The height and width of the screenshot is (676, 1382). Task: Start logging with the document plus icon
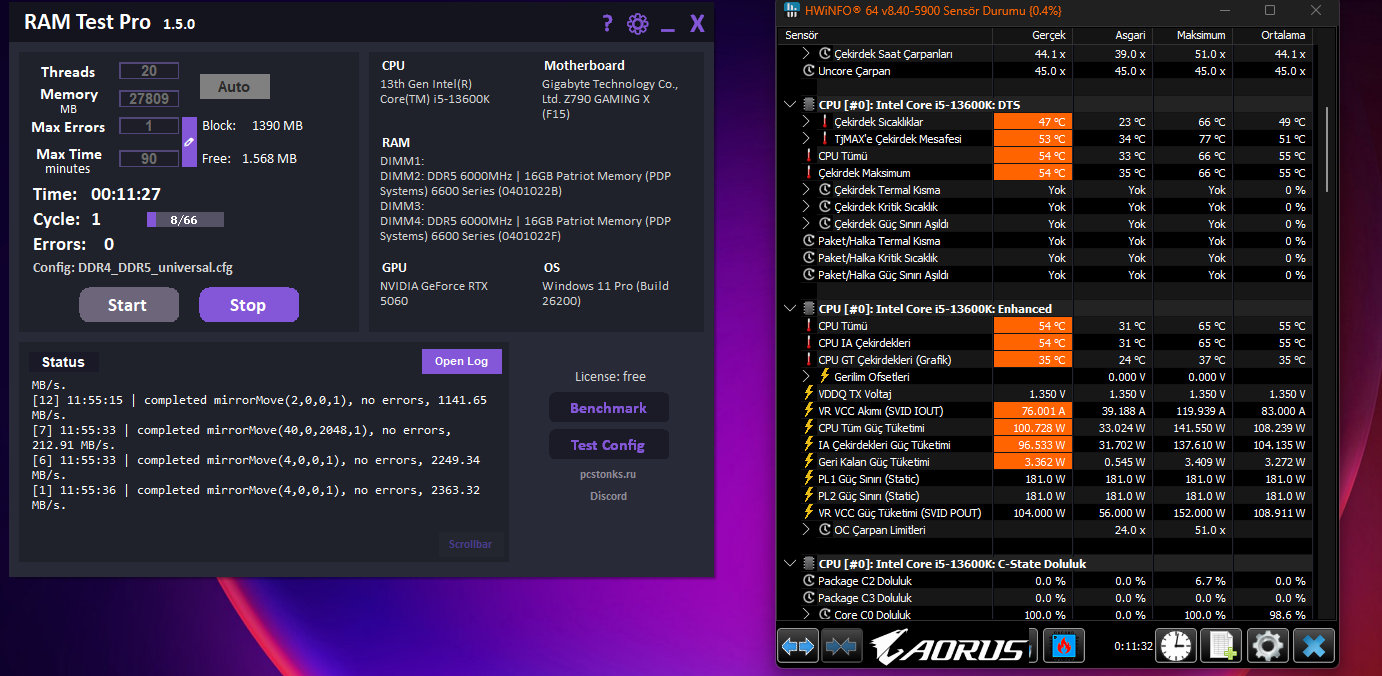(x=1221, y=646)
